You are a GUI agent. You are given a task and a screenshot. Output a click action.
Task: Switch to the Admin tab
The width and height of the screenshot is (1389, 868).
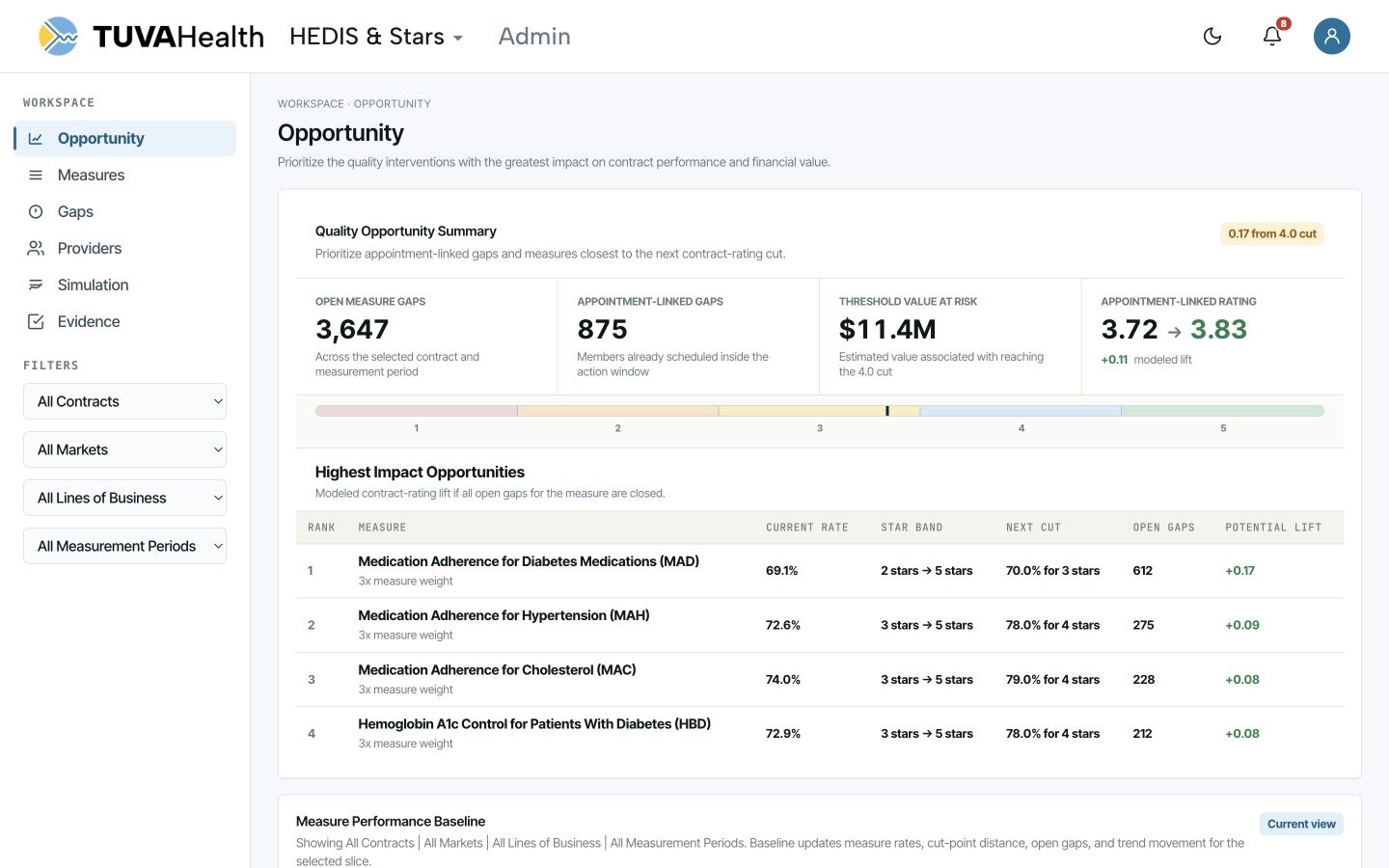[534, 37]
